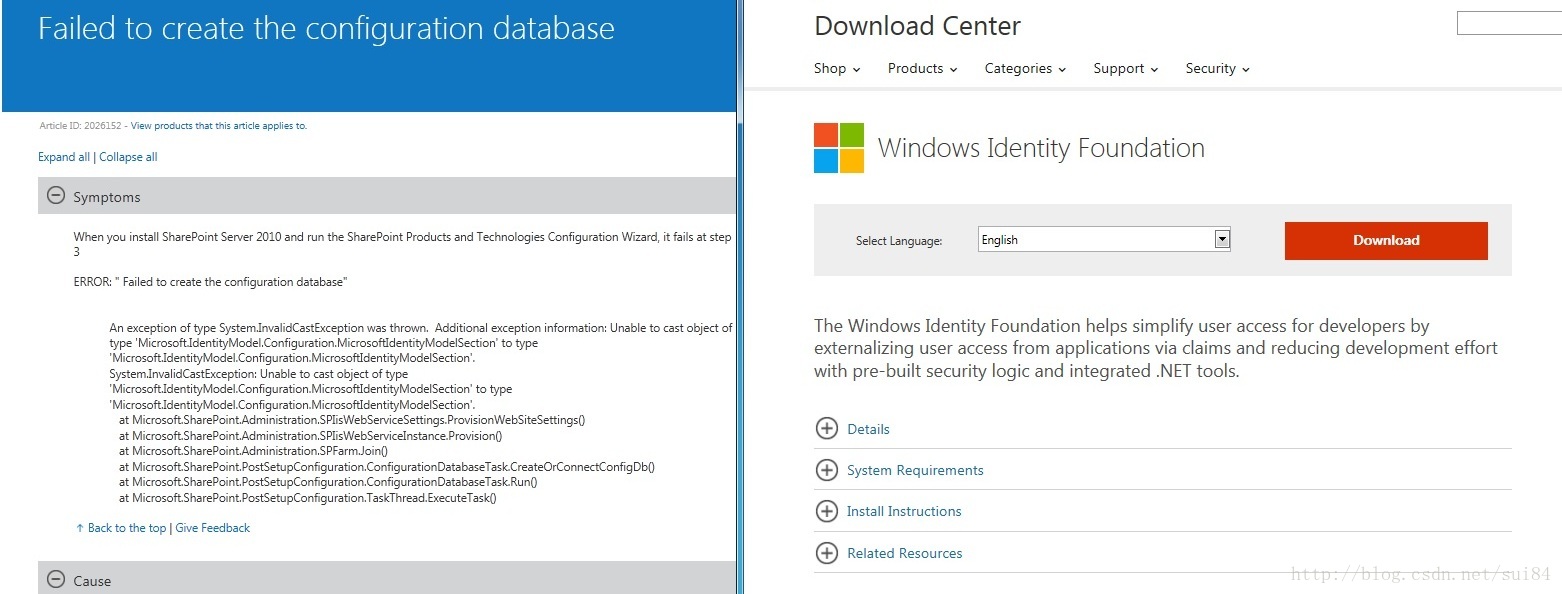Click the Give Feedback link
The image size is (1562, 594).
pos(213,528)
